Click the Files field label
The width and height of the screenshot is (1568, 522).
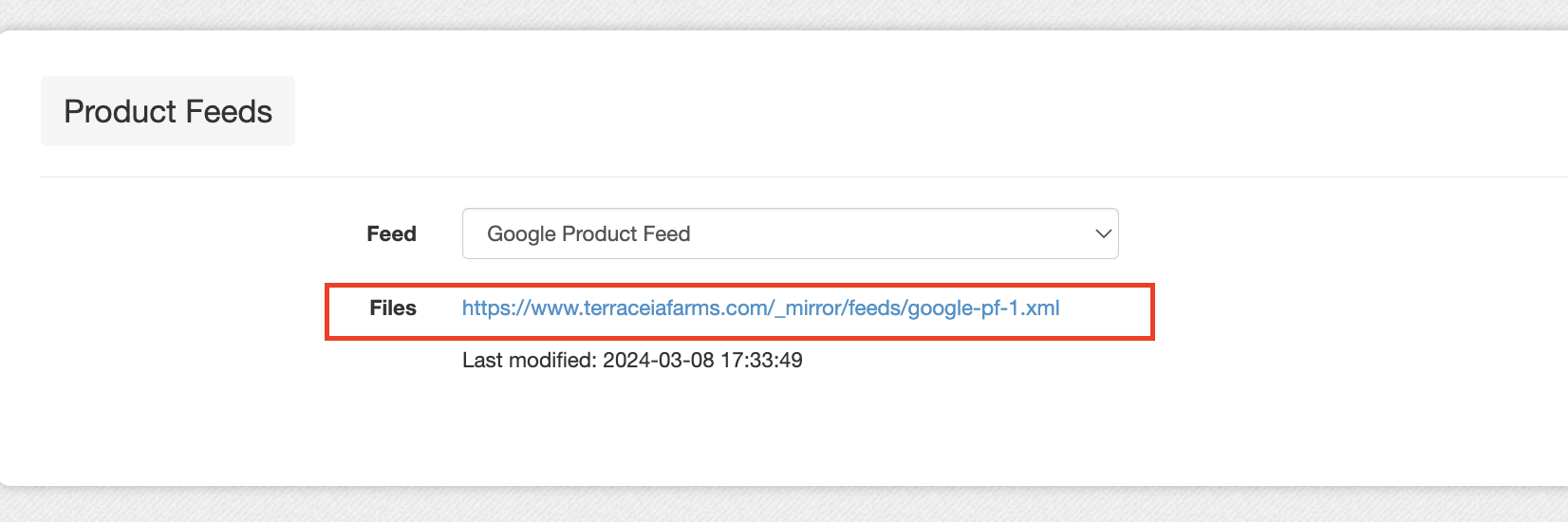click(x=393, y=308)
